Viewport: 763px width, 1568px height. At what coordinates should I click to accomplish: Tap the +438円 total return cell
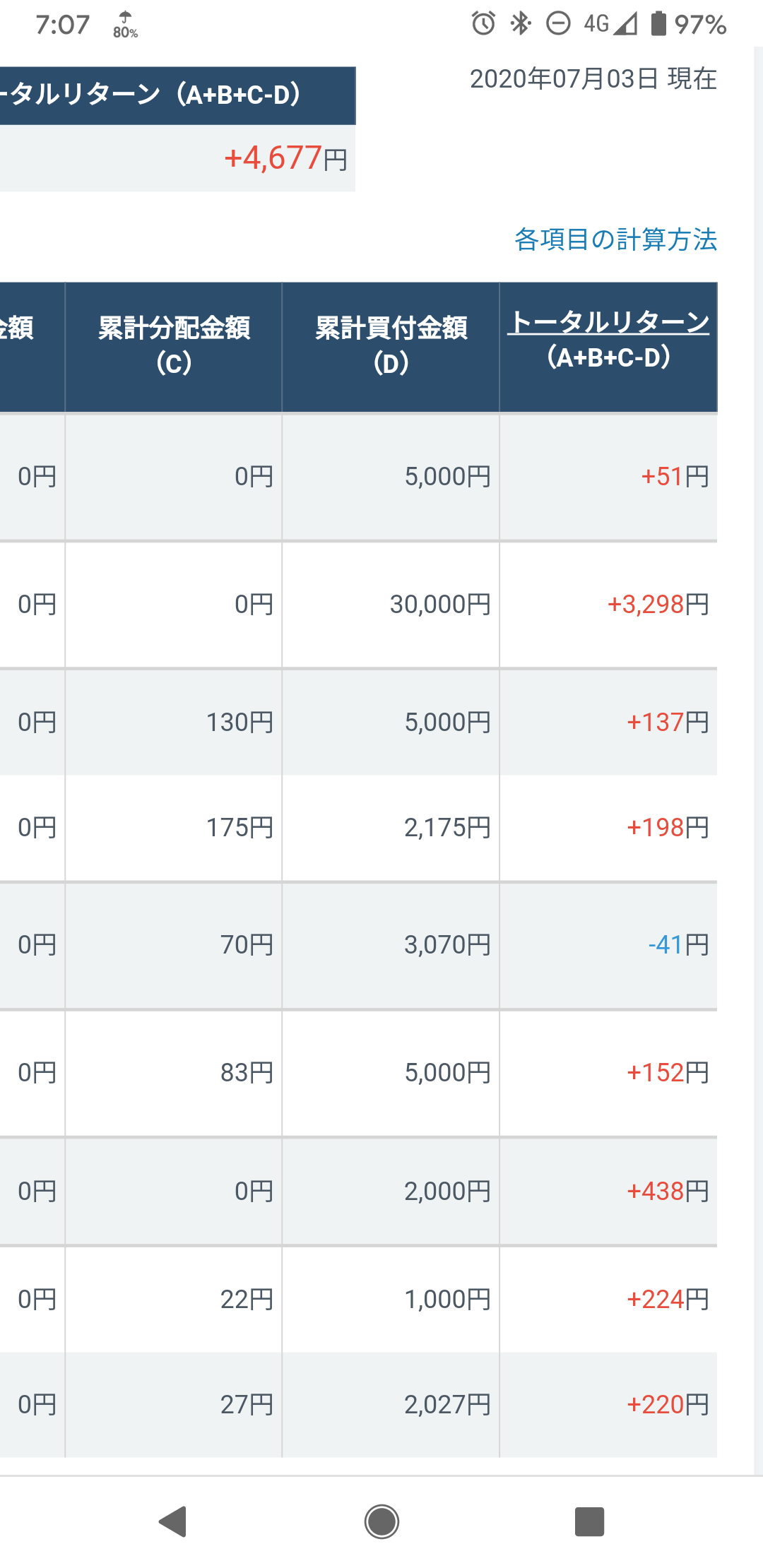click(608, 1192)
